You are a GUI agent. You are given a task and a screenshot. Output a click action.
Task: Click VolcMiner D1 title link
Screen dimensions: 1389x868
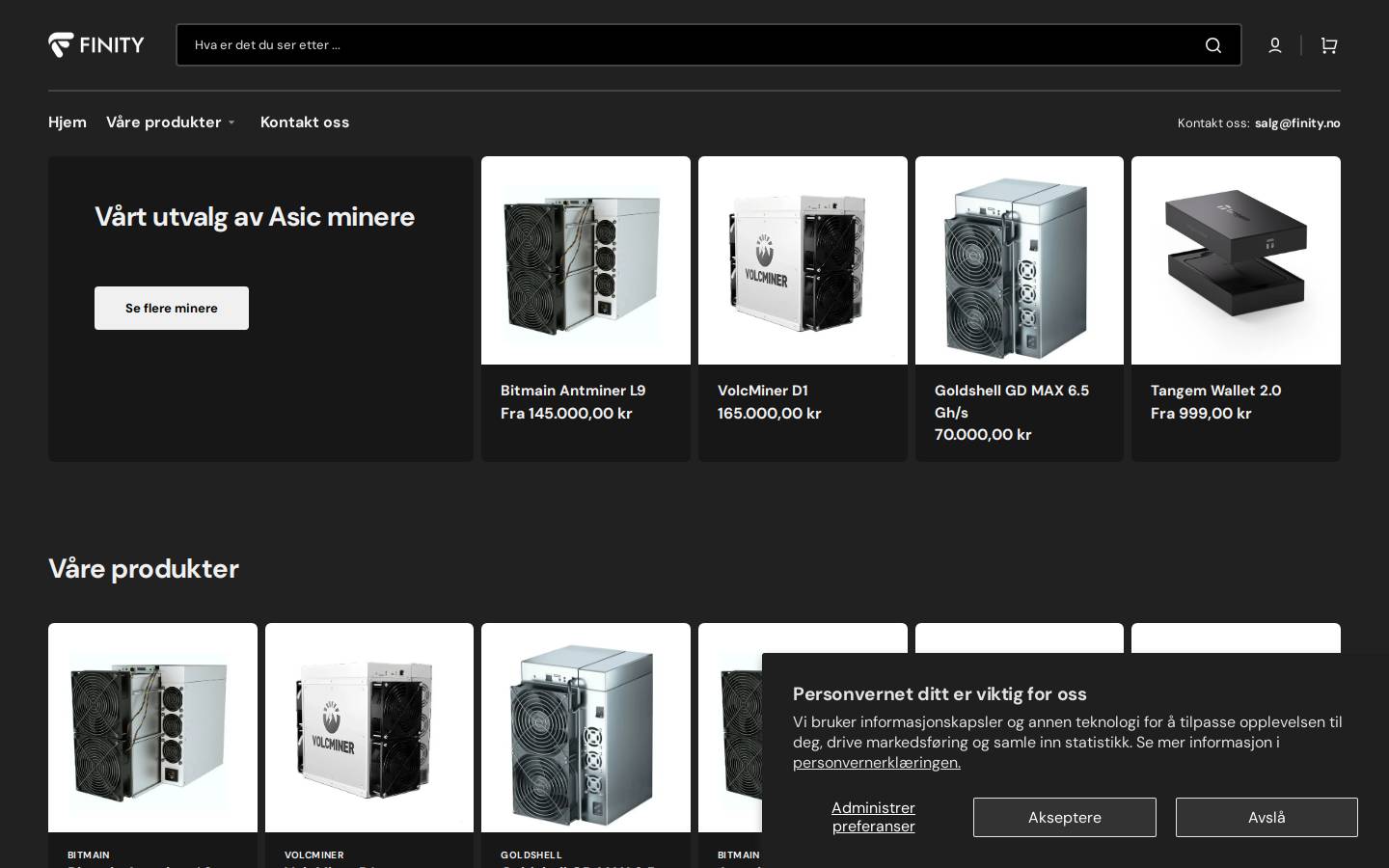[763, 391]
